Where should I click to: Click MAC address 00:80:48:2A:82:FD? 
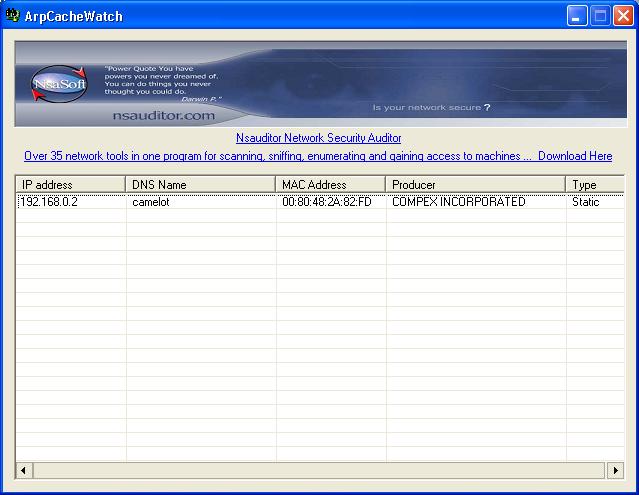327,202
